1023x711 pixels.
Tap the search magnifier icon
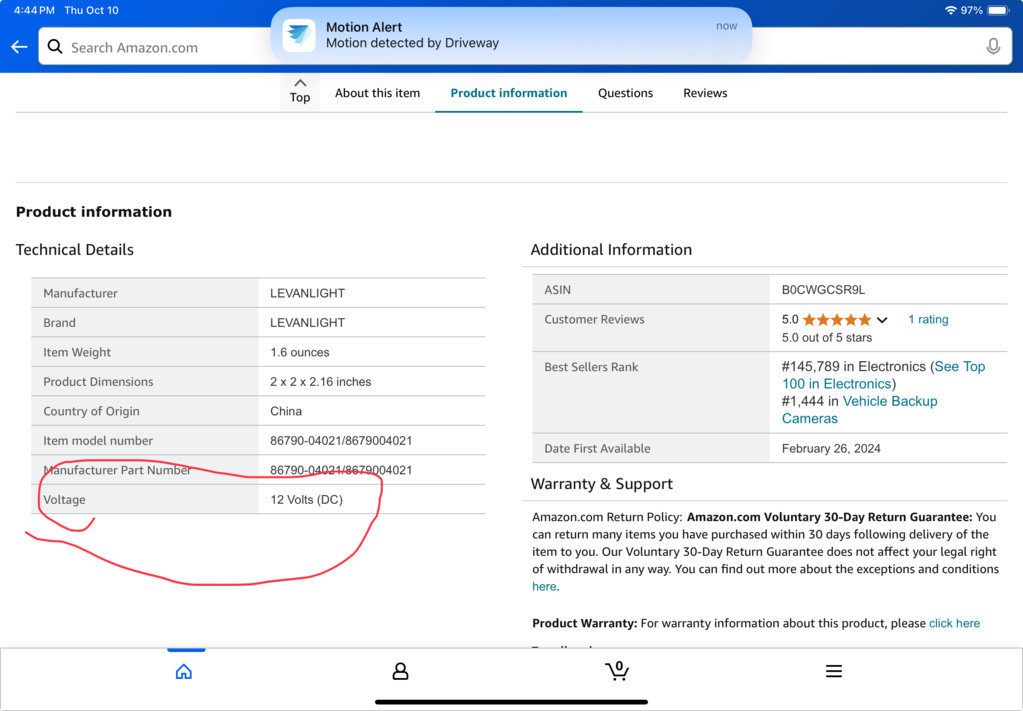coord(55,47)
